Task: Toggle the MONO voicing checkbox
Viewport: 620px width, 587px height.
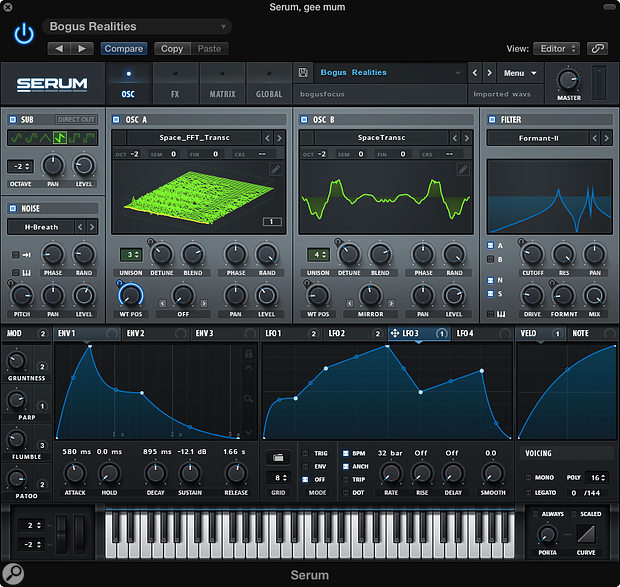Action: (529, 478)
